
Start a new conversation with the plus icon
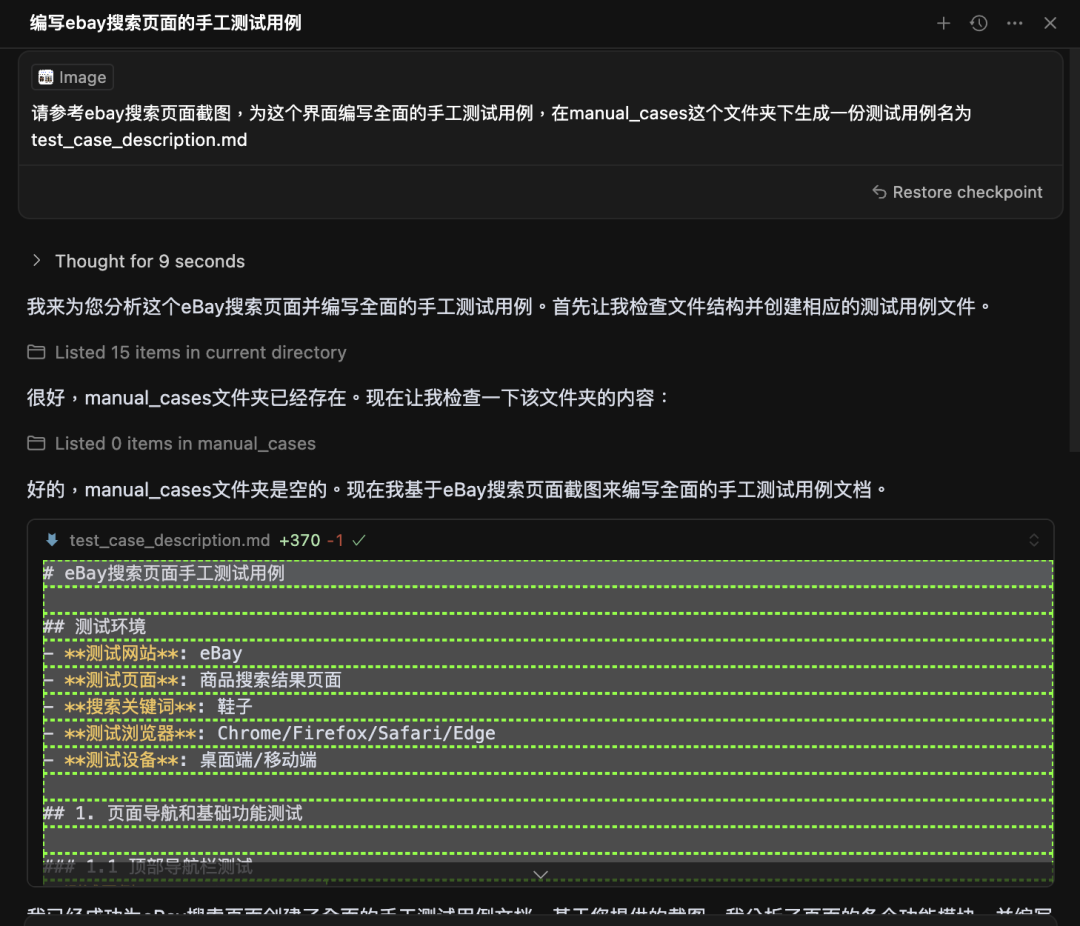point(943,22)
